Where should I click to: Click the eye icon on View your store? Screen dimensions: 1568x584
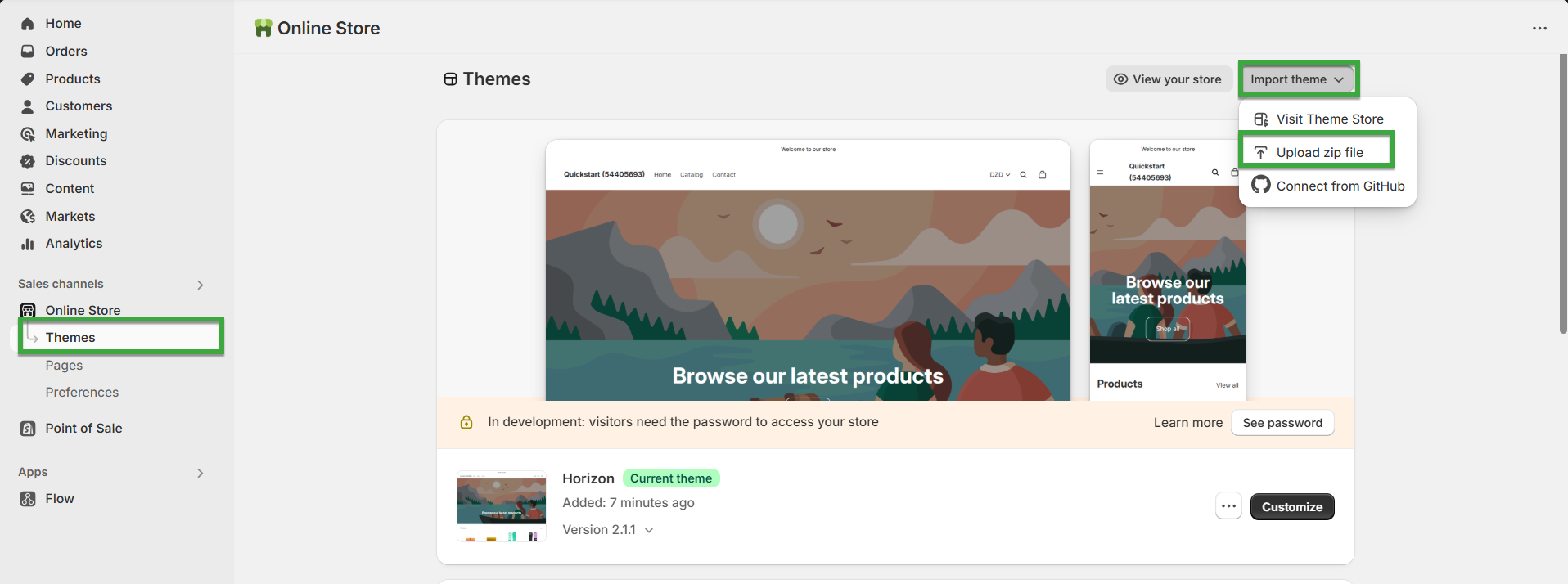(x=1120, y=79)
